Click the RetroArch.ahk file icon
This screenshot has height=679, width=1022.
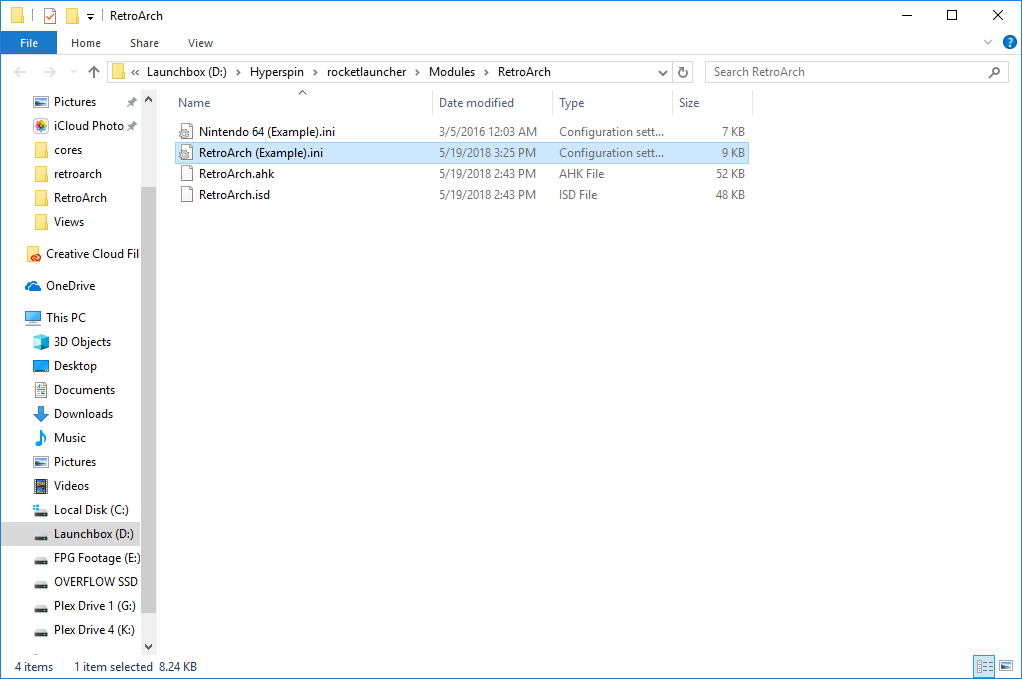[x=186, y=174]
